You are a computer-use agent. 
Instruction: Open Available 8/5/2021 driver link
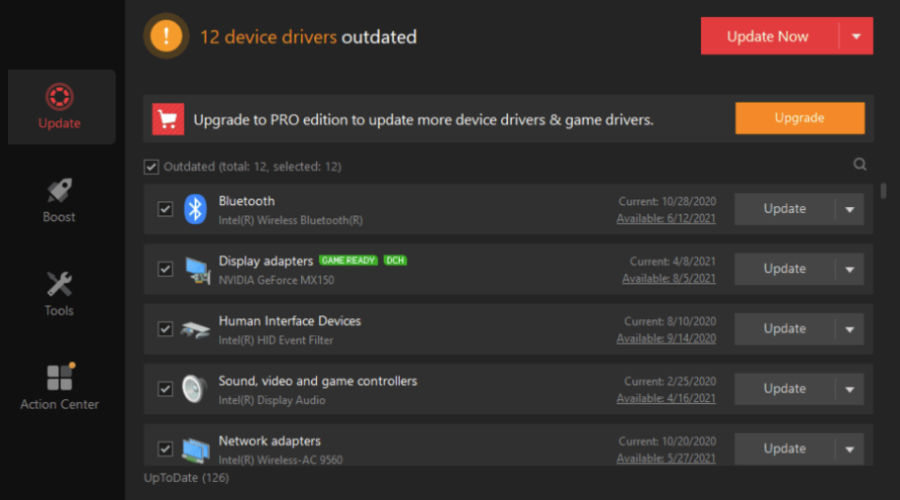pos(669,278)
